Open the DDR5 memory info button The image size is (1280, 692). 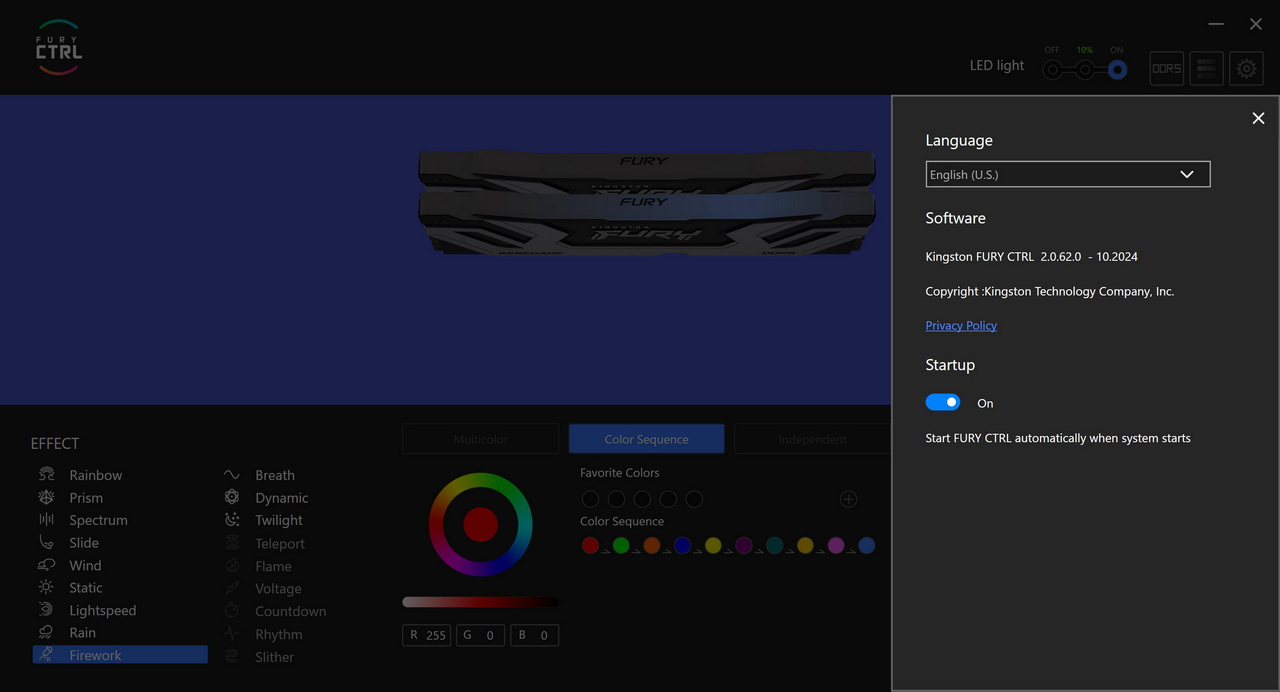[1166, 69]
